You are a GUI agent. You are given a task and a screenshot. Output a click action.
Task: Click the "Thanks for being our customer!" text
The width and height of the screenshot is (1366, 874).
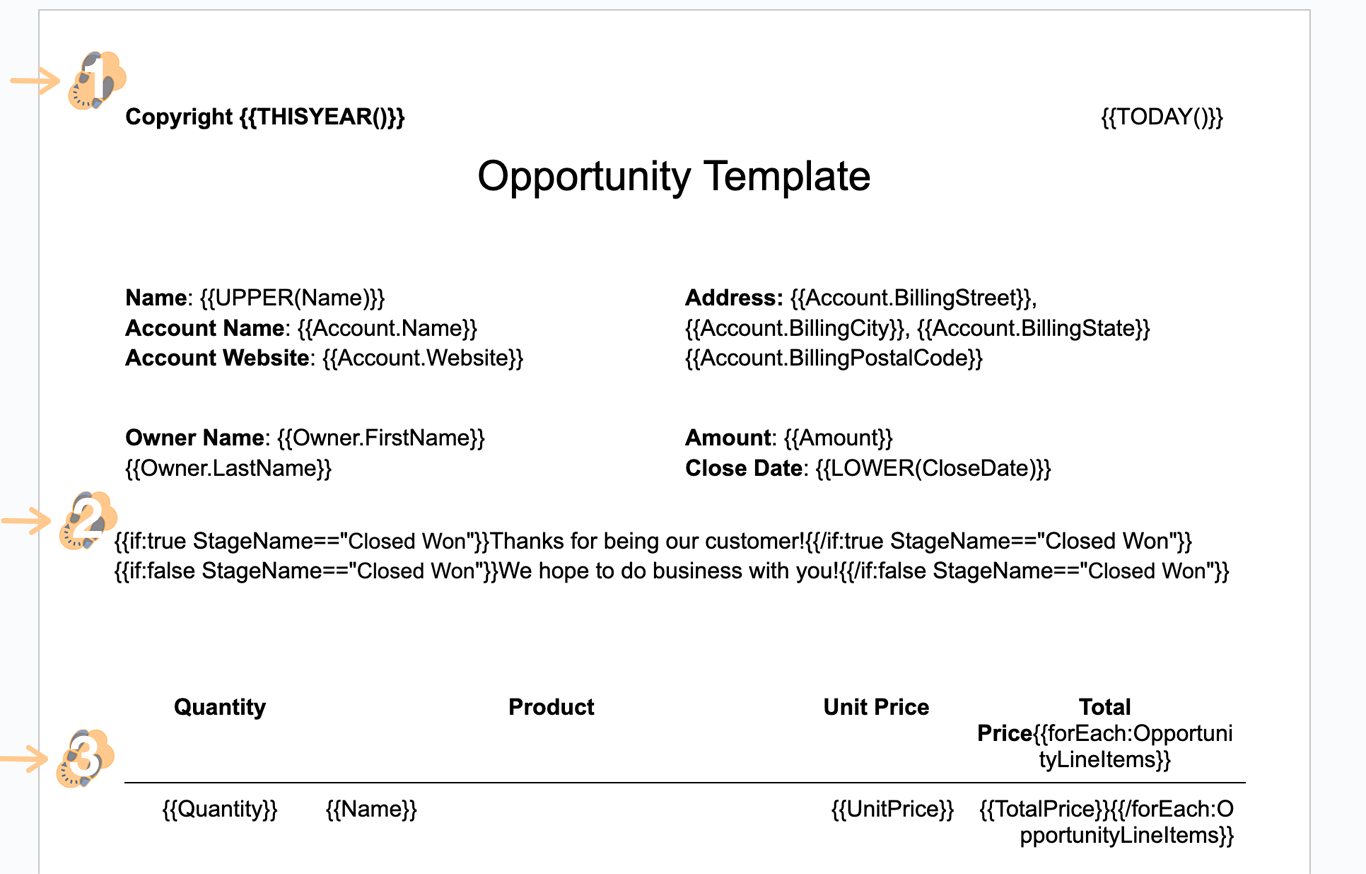point(648,541)
